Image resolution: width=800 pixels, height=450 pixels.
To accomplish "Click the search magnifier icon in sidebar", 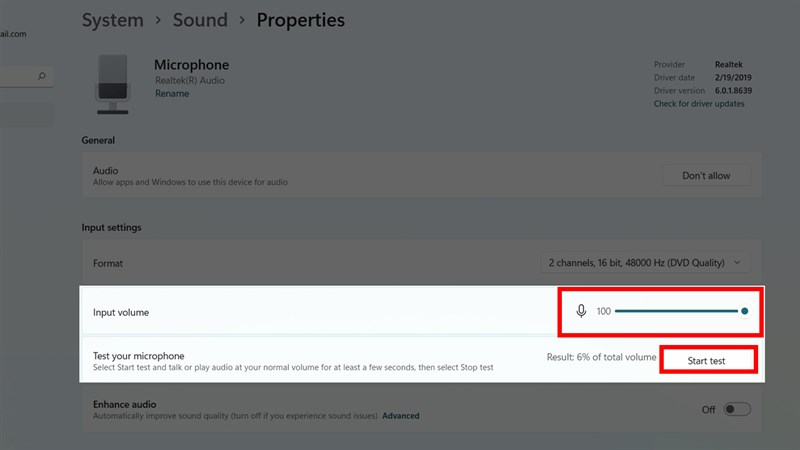I will 42,76.
